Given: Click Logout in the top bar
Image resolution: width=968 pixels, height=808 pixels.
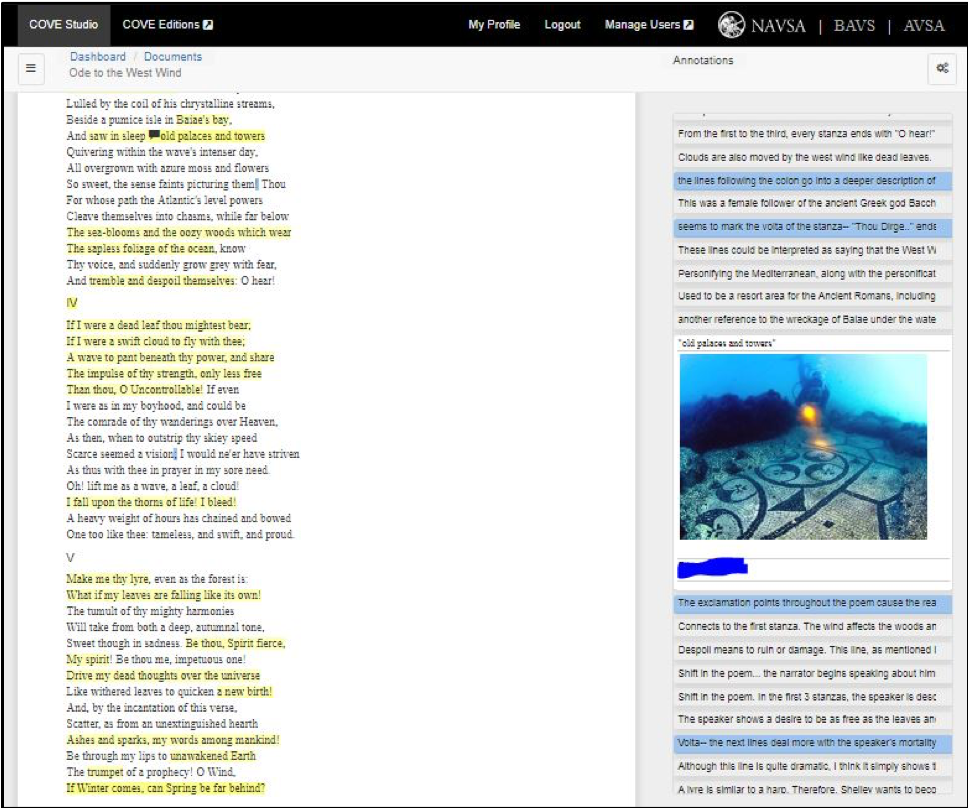Looking at the screenshot, I should point(562,25).
